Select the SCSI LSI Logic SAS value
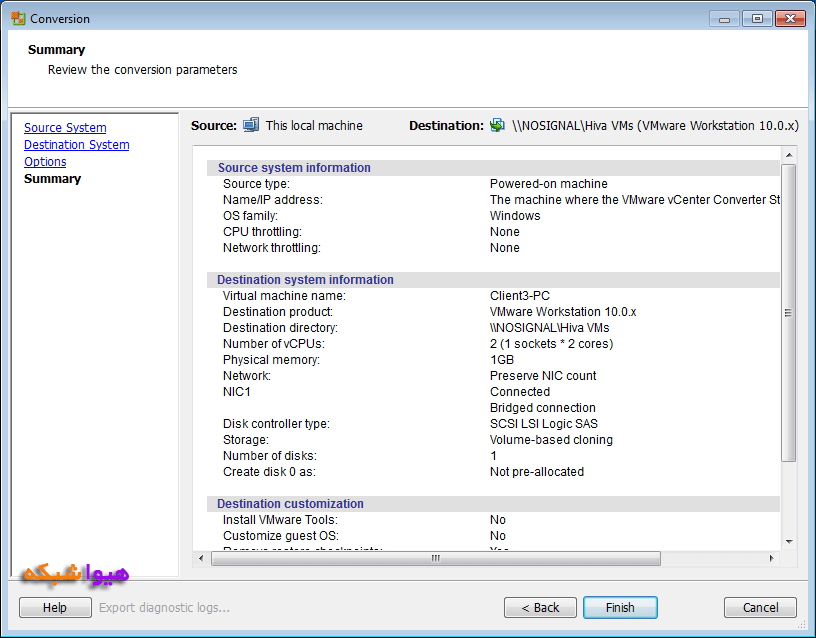816x638 pixels. 544,424
